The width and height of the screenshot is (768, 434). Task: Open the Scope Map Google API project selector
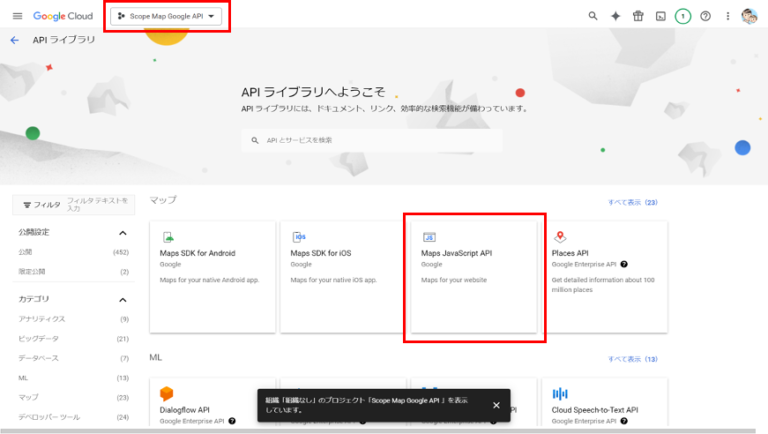tap(166, 16)
